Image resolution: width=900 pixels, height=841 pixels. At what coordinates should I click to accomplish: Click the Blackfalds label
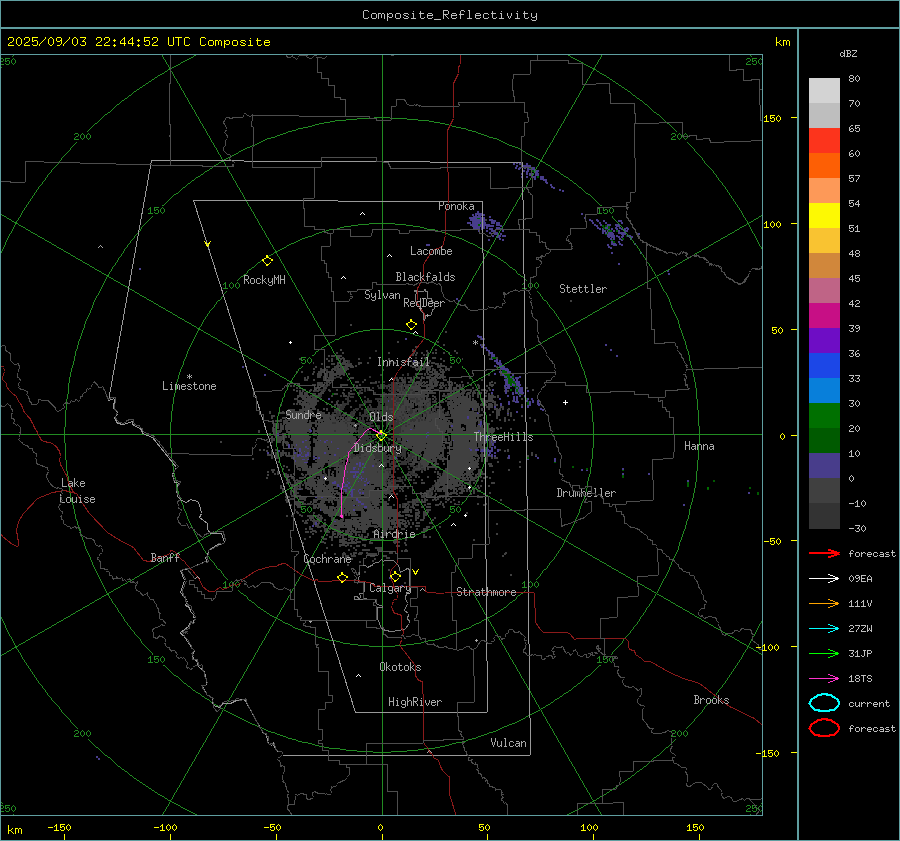[x=425, y=277]
